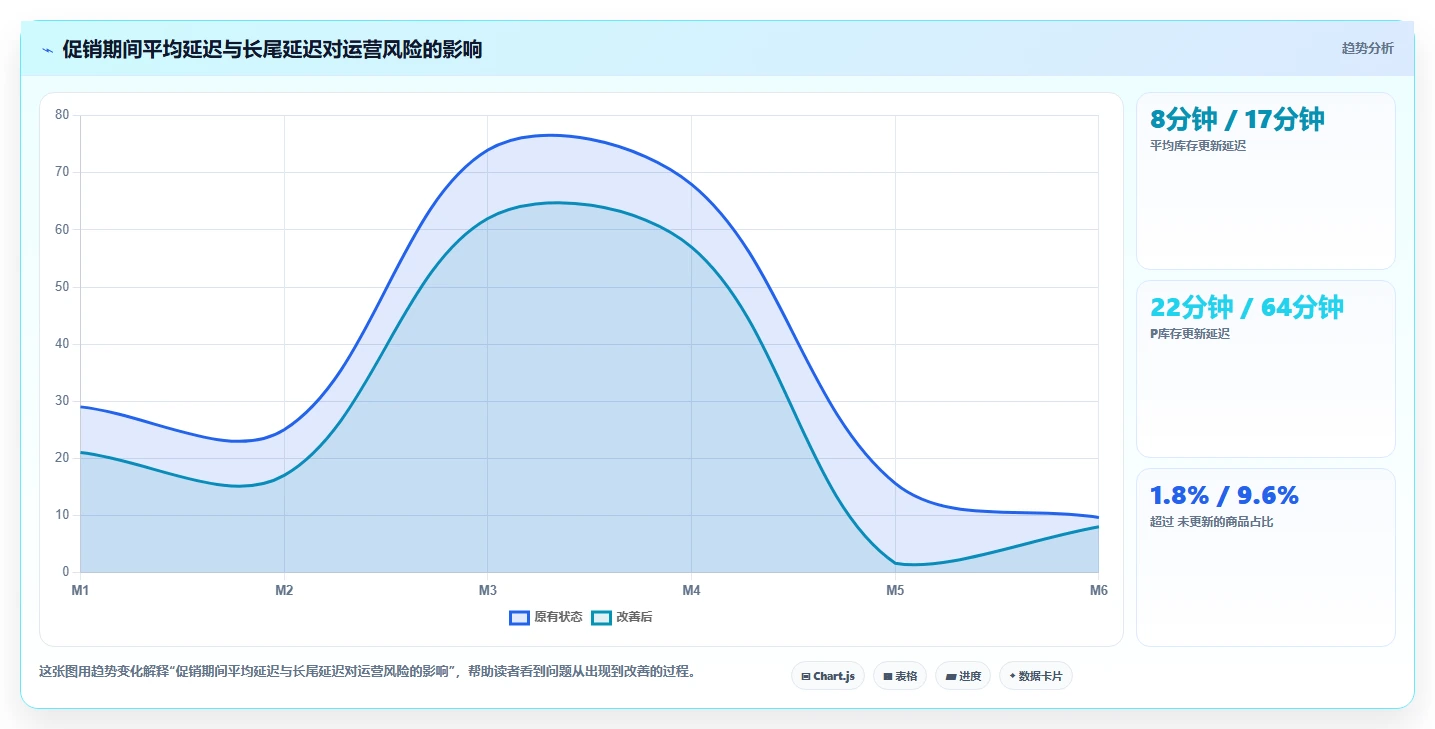This screenshot has width=1435, height=729.
Task: Click the M4 x-axis label
Action: pos(691,591)
